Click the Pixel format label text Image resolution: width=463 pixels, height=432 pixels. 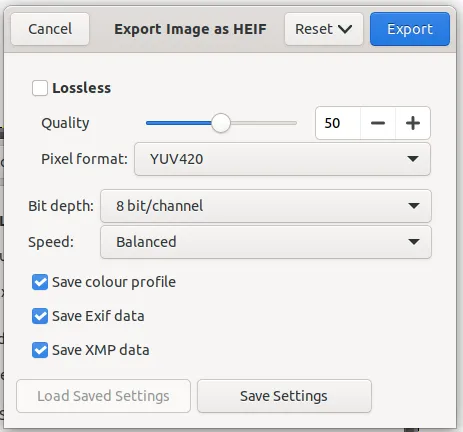click(84, 159)
